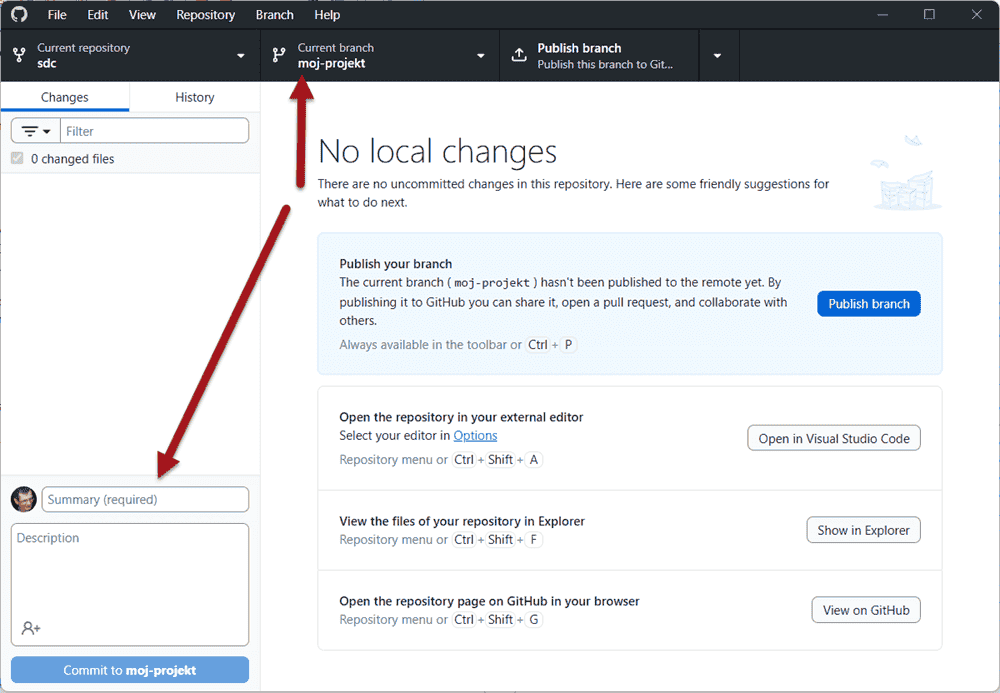Open the dropdown arrow next to Publish branch
The width and height of the screenshot is (1000, 693).
(x=717, y=55)
